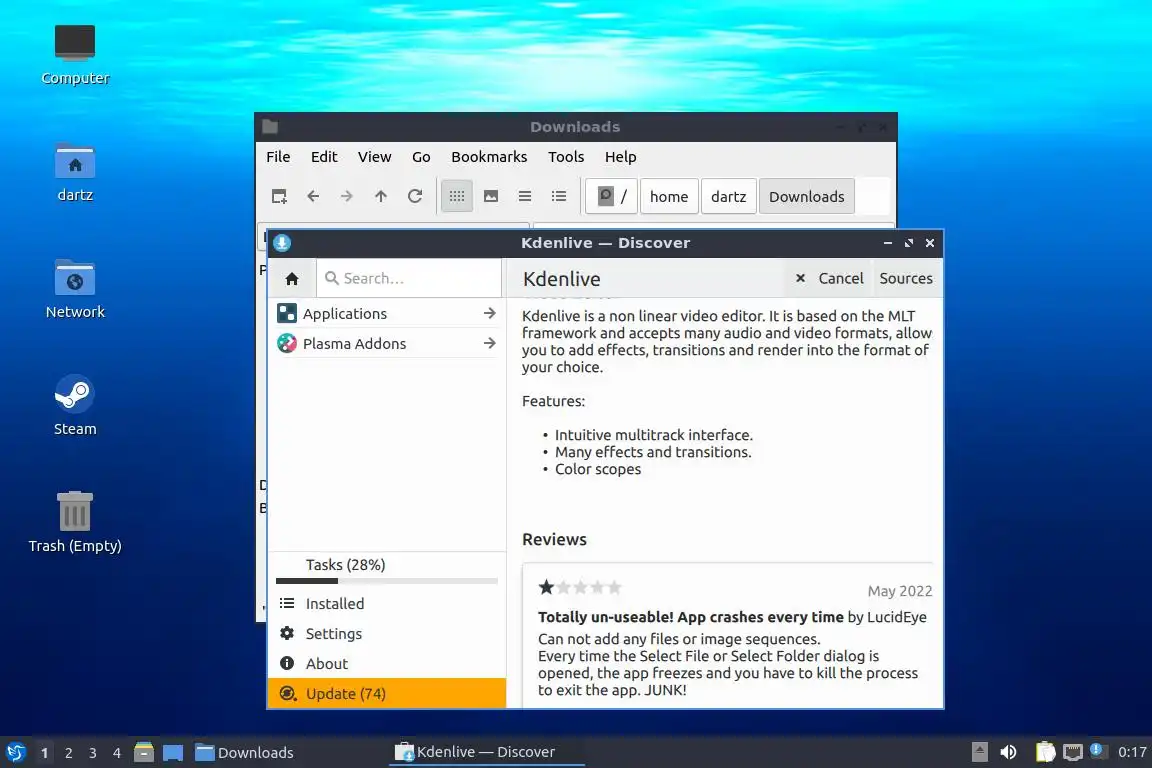Open the Trash (Empty) desktop icon
The image size is (1152, 768).
pyautogui.click(x=75, y=522)
